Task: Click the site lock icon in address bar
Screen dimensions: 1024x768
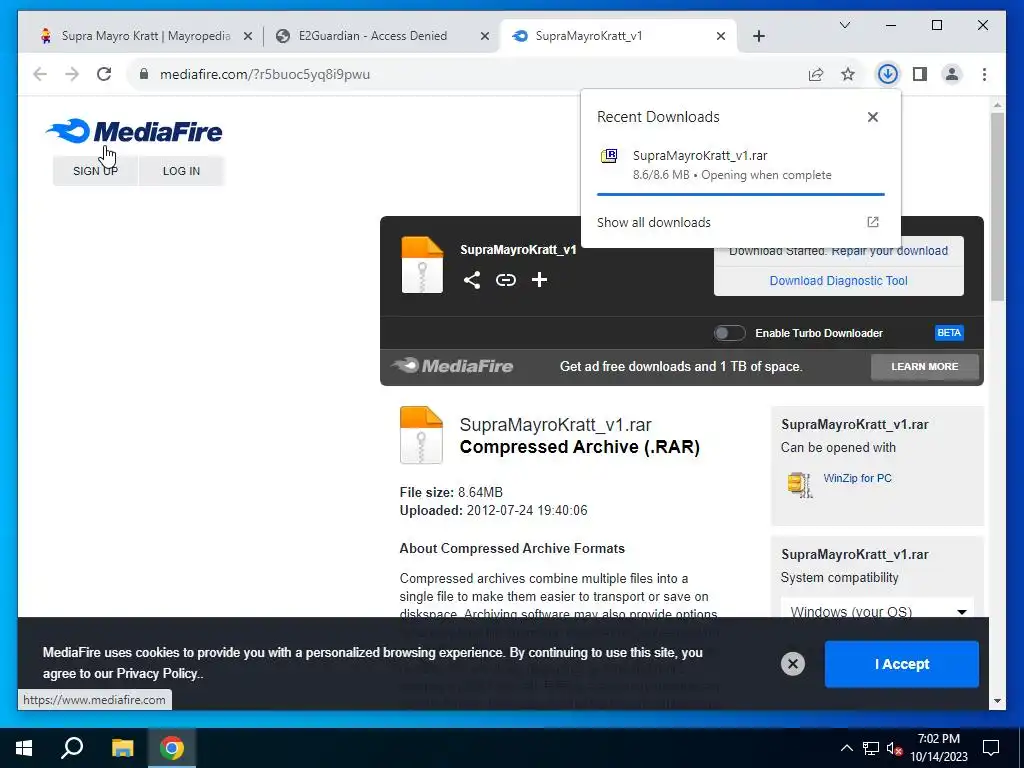Action: coord(144,74)
